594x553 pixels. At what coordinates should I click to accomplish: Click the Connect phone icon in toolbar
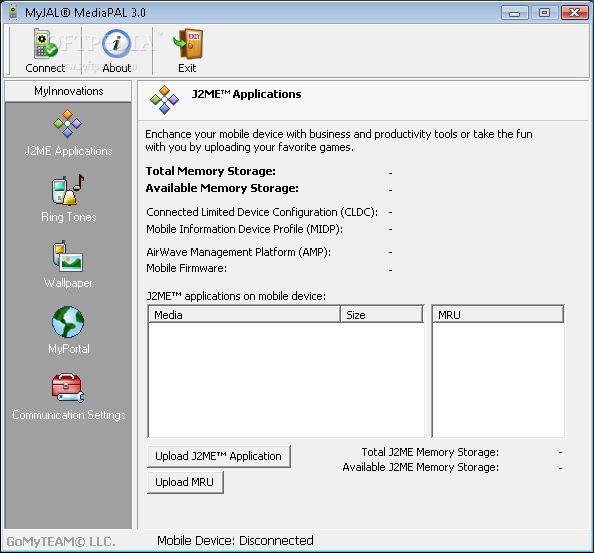click(45, 44)
